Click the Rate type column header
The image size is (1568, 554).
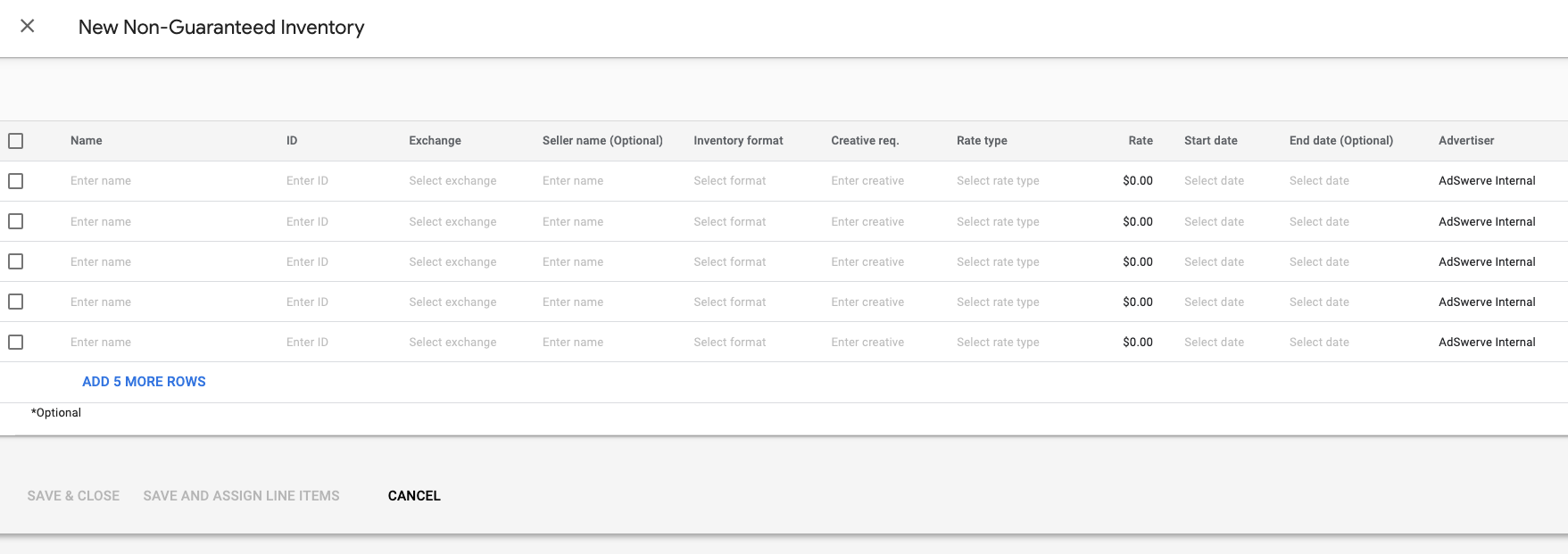[982, 141]
